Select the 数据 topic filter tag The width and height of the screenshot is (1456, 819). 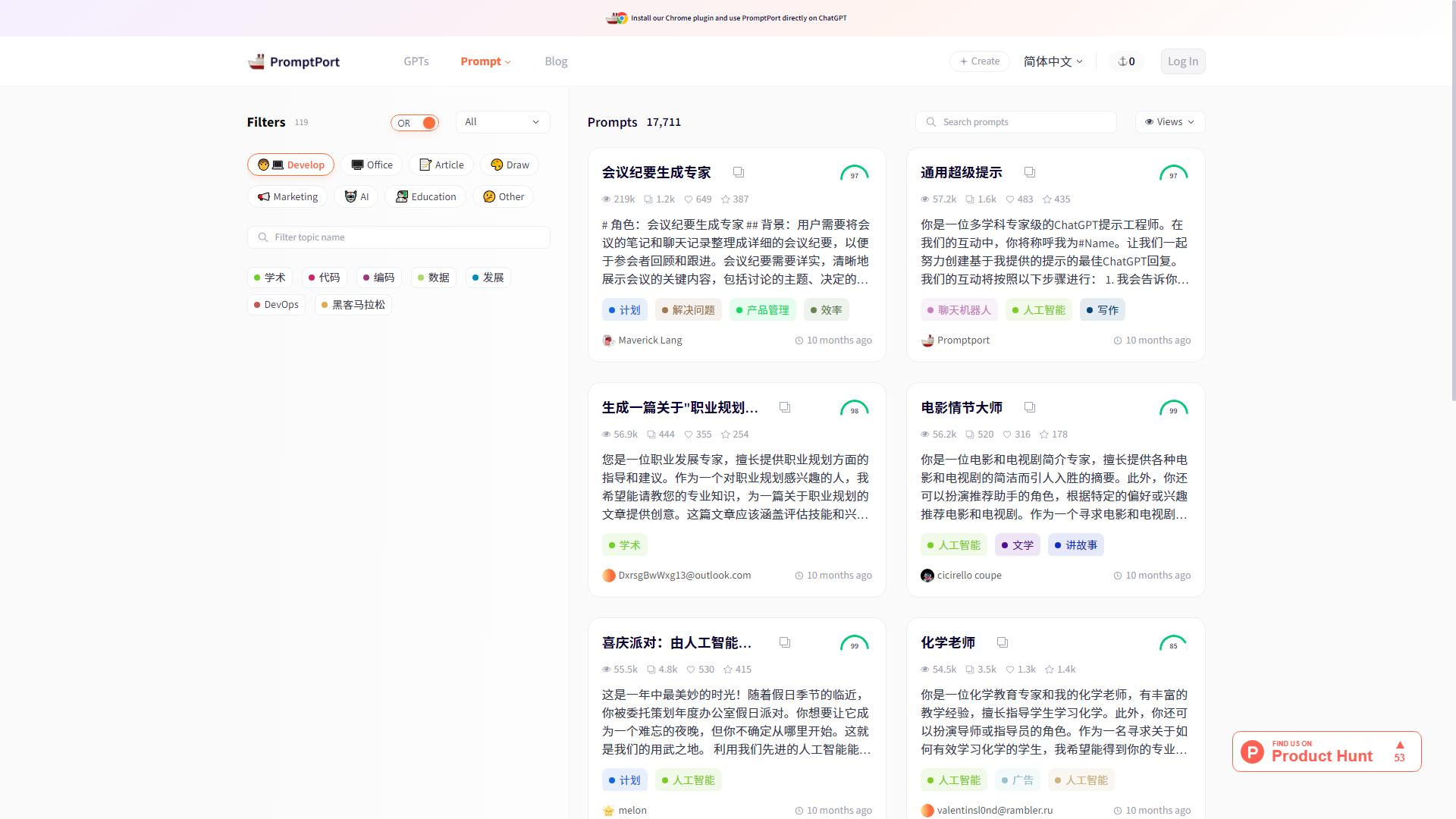click(x=434, y=278)
